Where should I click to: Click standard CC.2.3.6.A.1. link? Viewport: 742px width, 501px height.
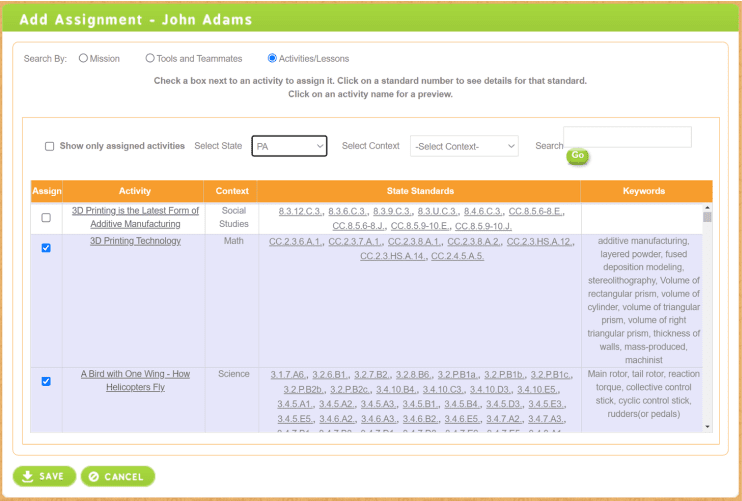tap(294, 241)
